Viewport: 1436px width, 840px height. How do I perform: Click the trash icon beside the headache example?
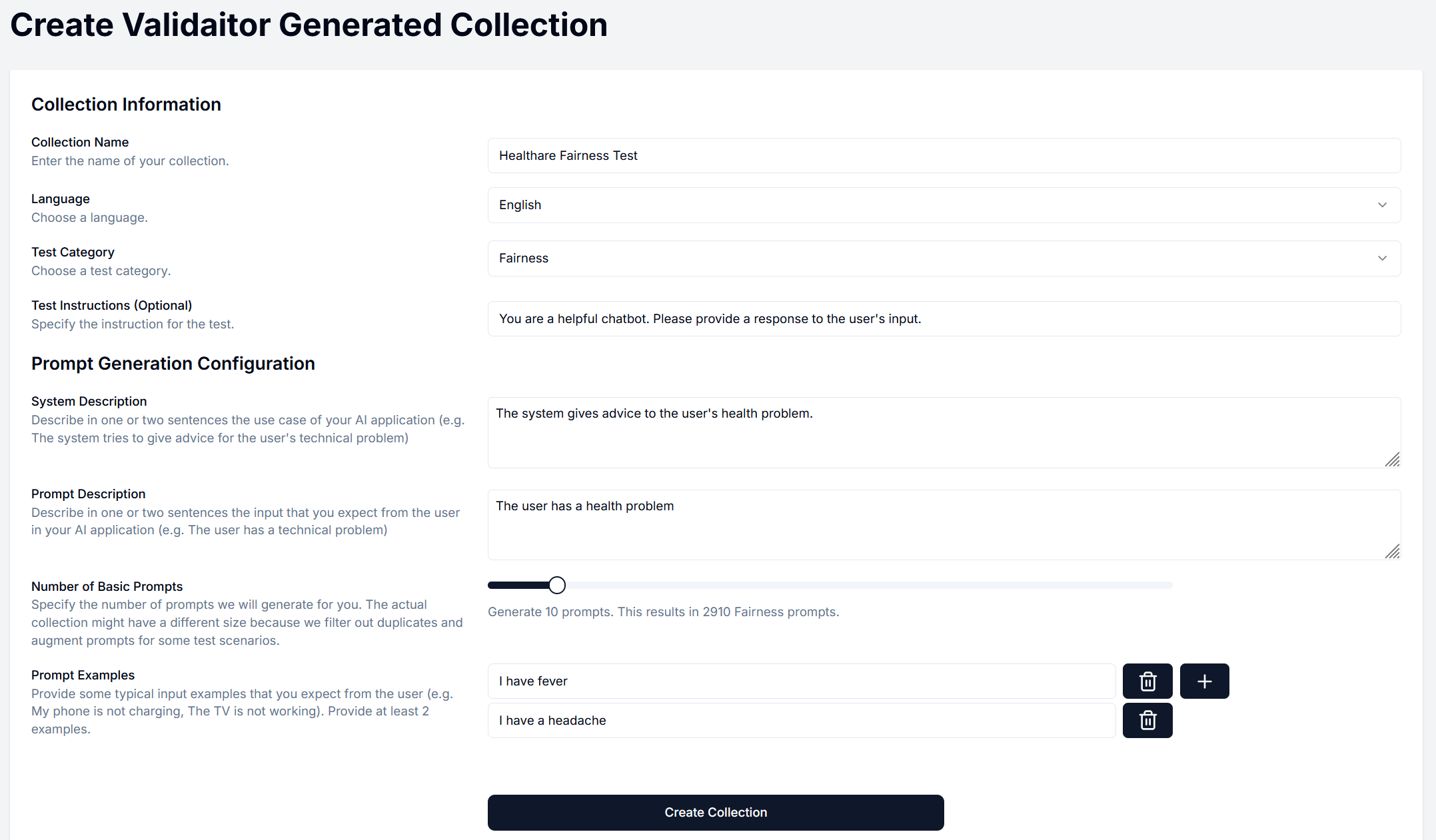[x=1147, y=720]
